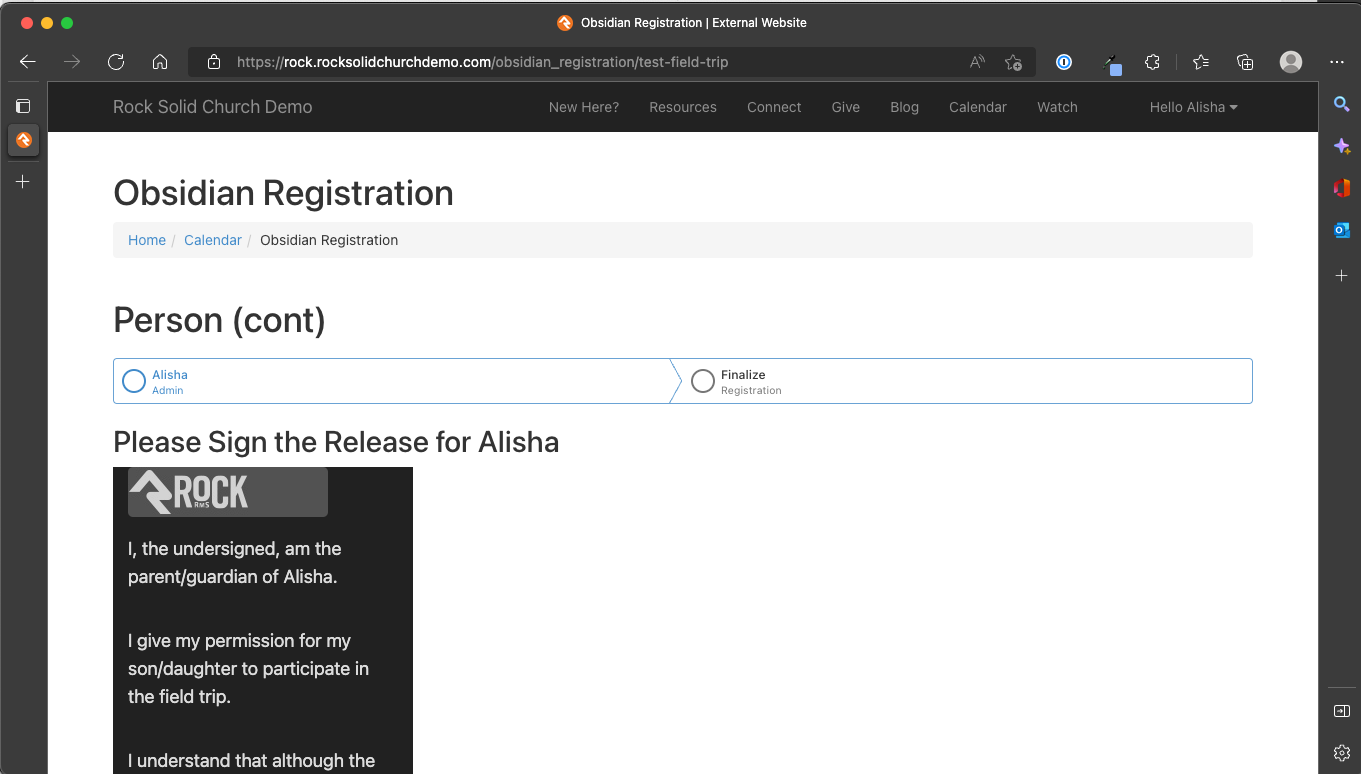Open the browser profile avatar
The image size is (1361, 774).
pos(1291,62)
